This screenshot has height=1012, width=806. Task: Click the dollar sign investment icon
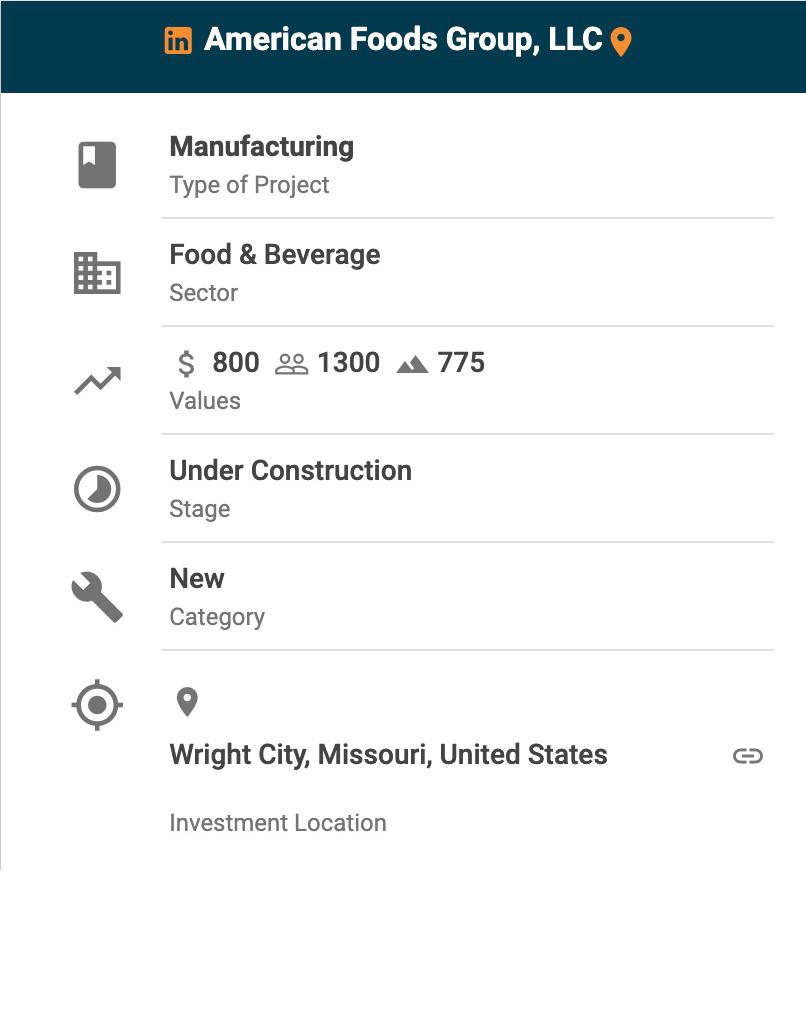[186, 363]
